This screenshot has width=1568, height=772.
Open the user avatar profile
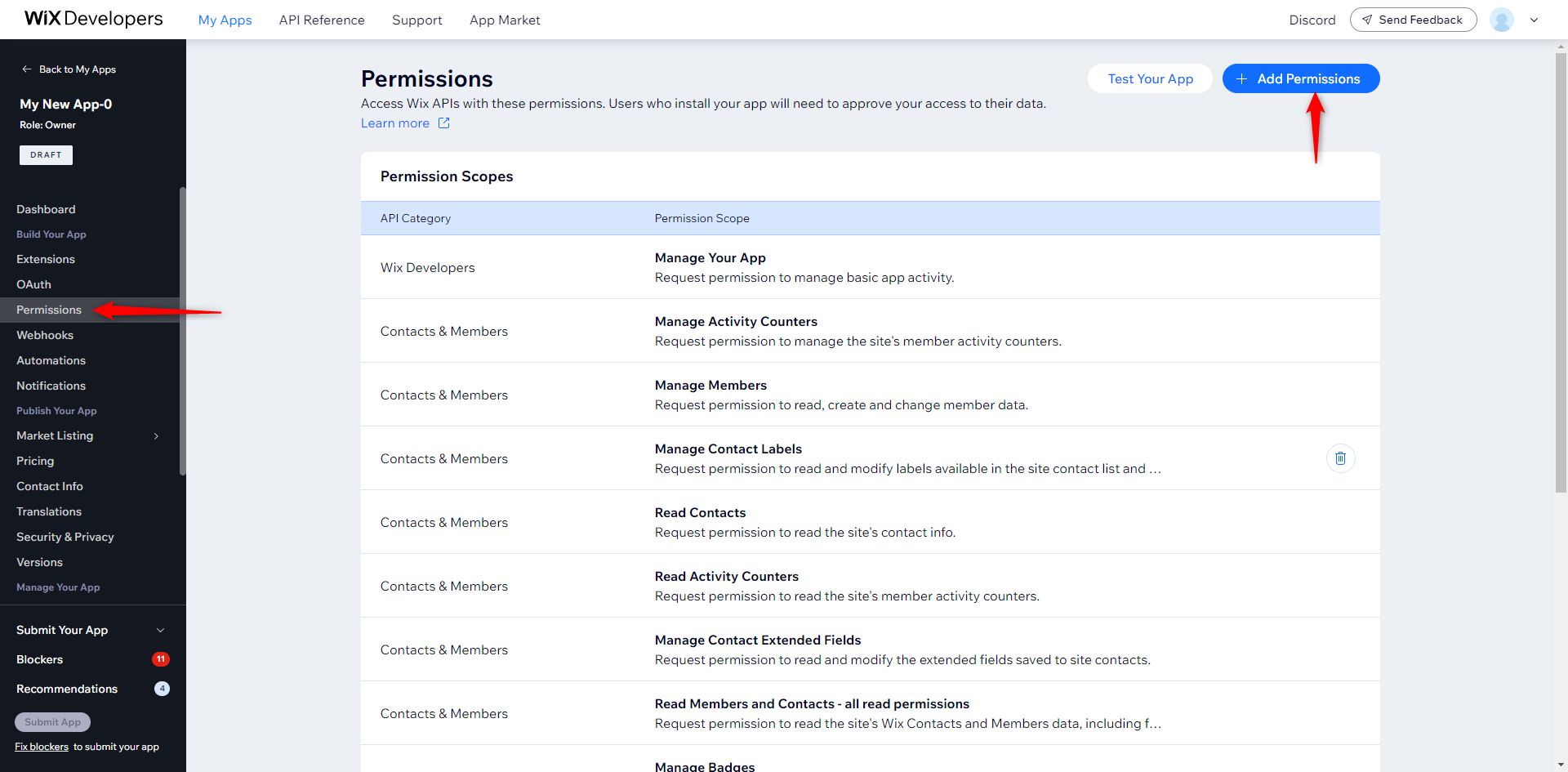[1501, 20]
